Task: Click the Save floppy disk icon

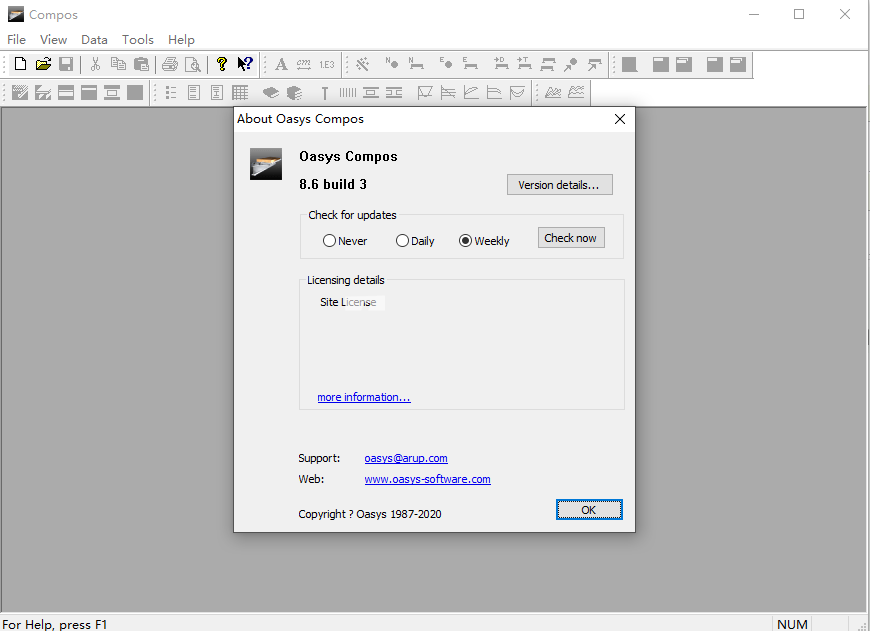Action: click(66, 64)
